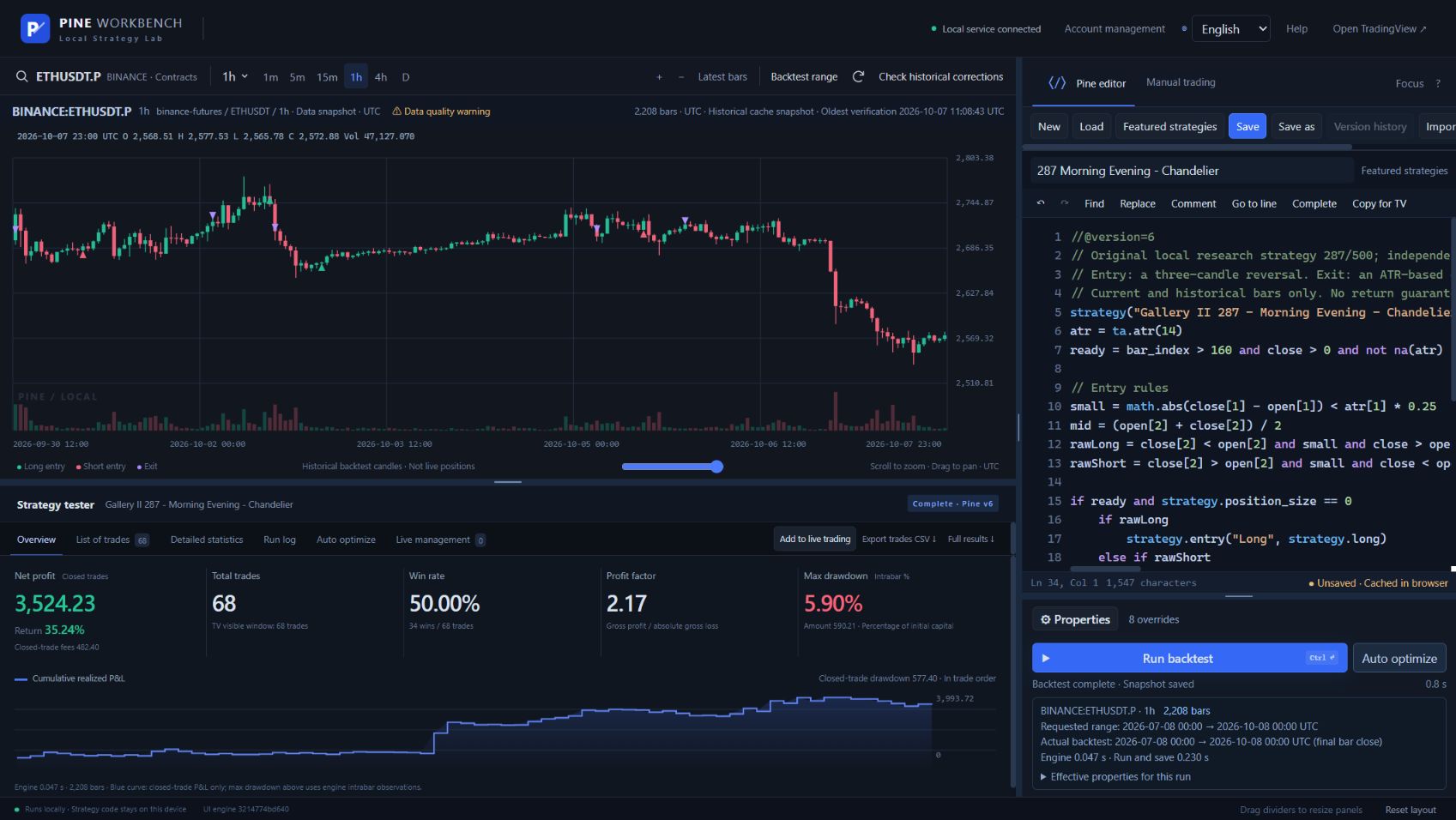Click the Pine Workbench logo icon
1456x820 pixels.
34,29
